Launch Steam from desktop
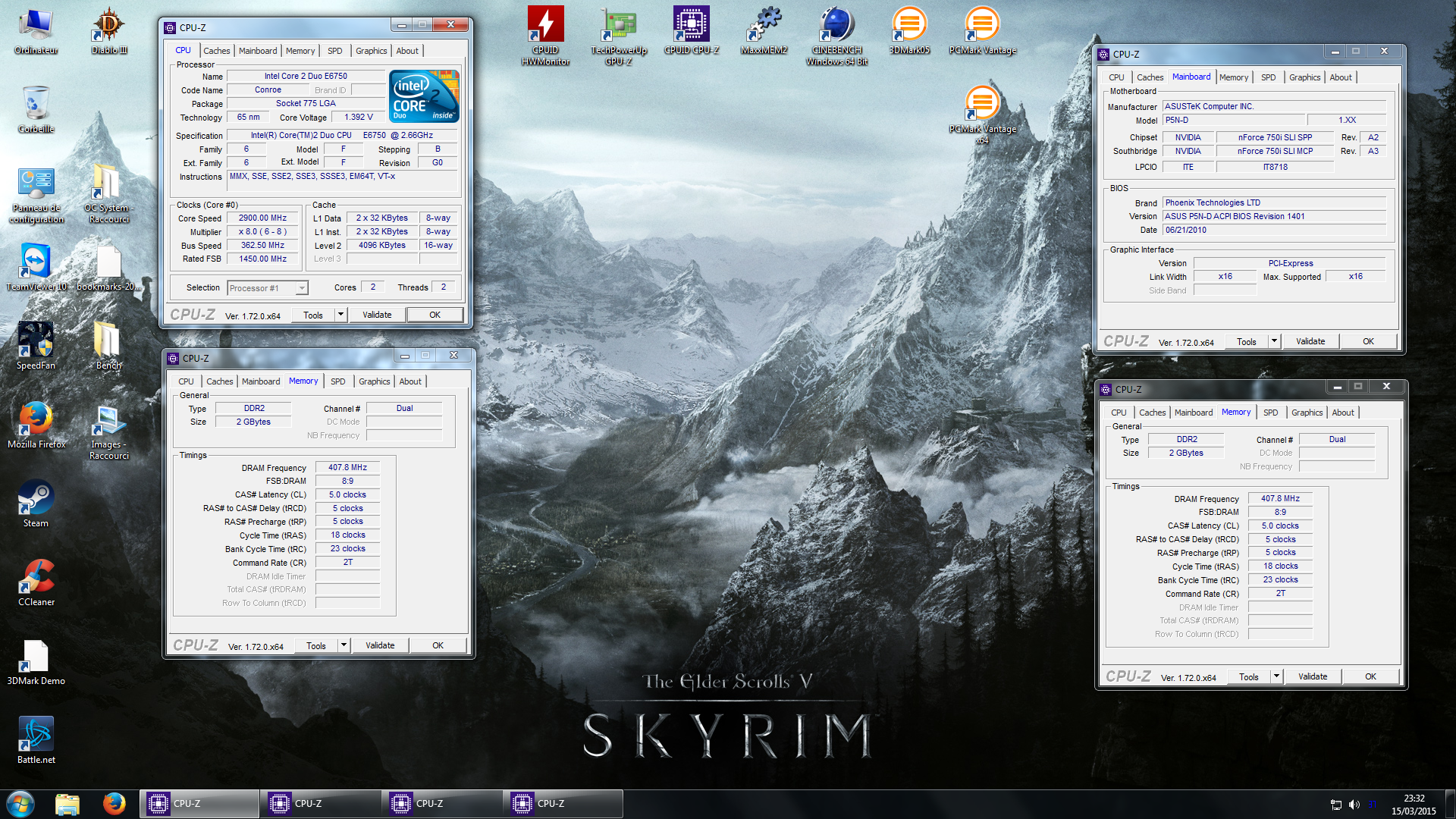 pyautogui.click(x=36, y=504)
